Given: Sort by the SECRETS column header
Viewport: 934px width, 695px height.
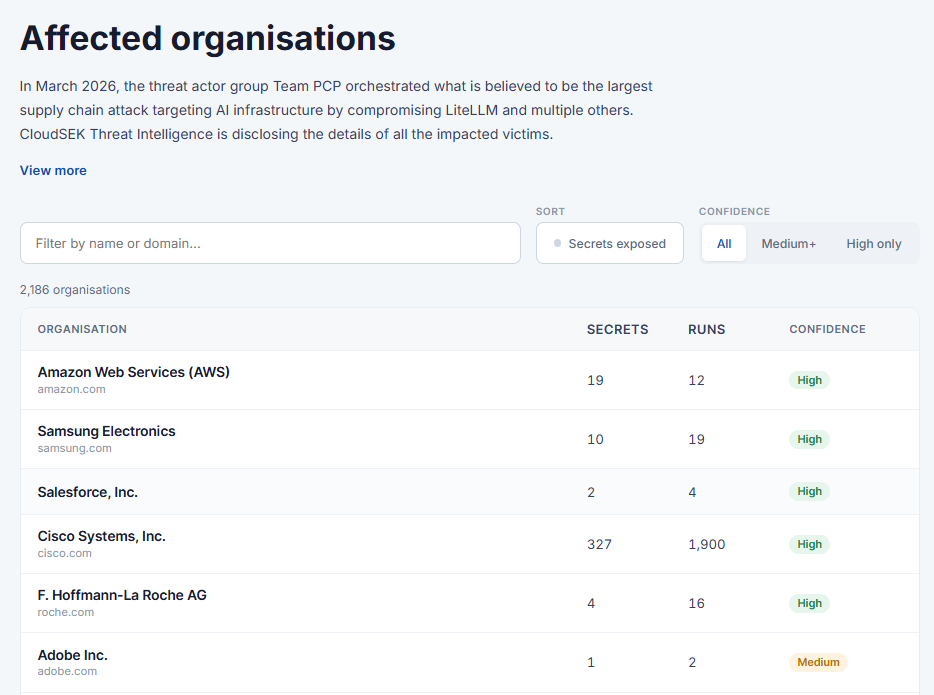Looking at the screenshot, I should pyautogui.click(x=617, y=329).
